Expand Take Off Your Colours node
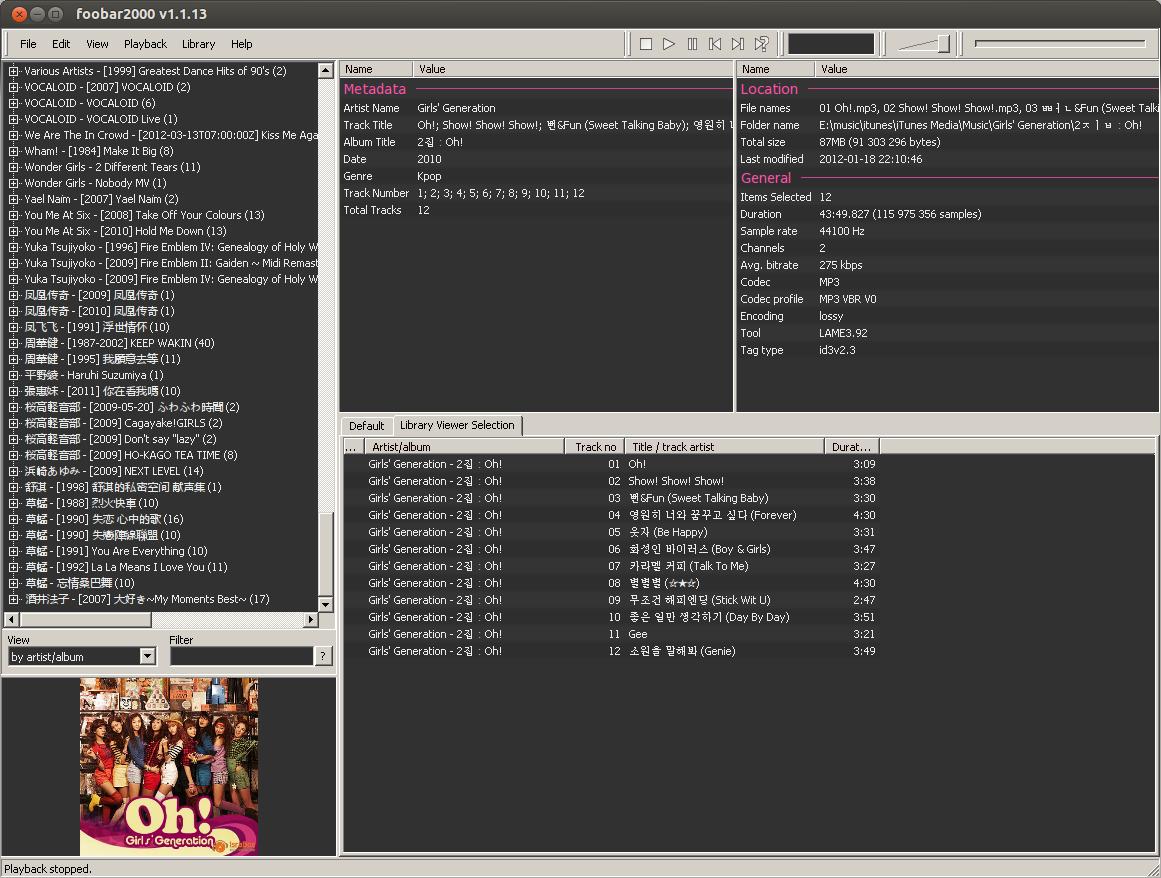The width and height of the screenshot is (1161, 878). click(13, 215)
